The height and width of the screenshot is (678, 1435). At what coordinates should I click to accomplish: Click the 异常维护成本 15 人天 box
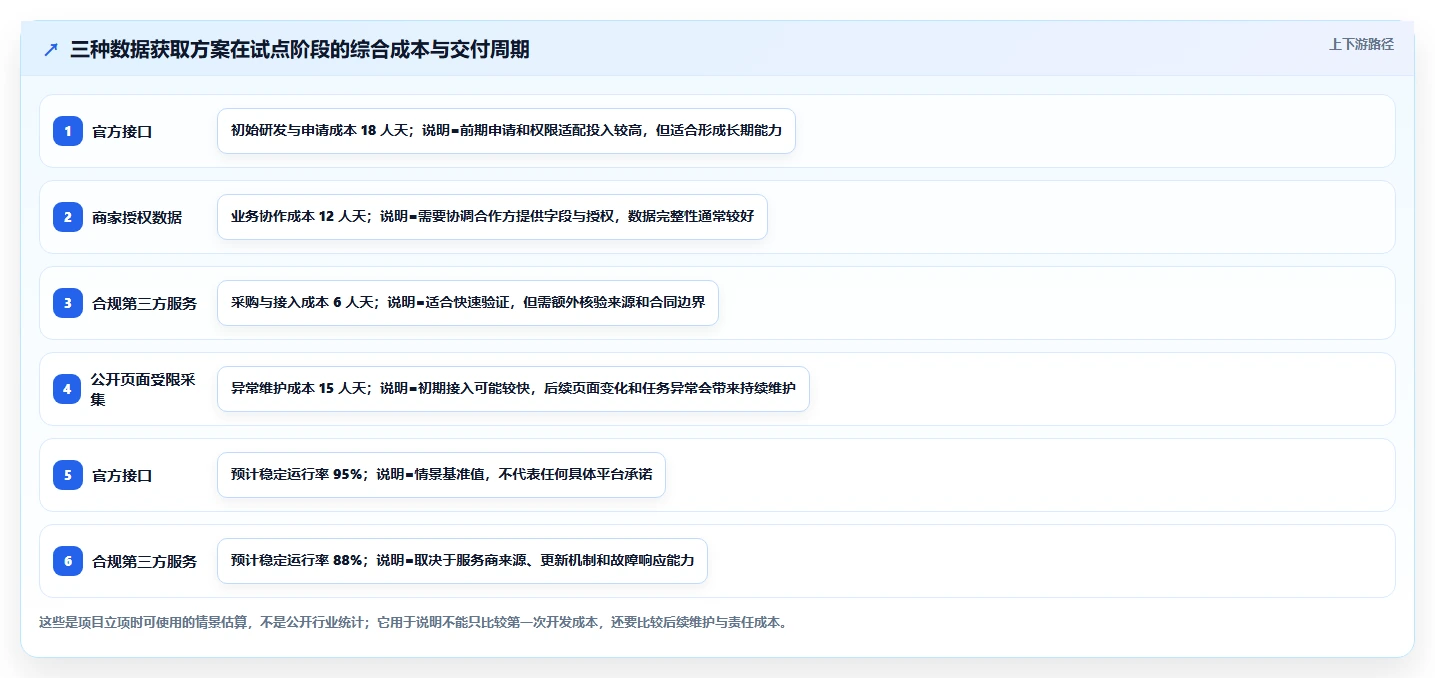click(x=513, y=389)
